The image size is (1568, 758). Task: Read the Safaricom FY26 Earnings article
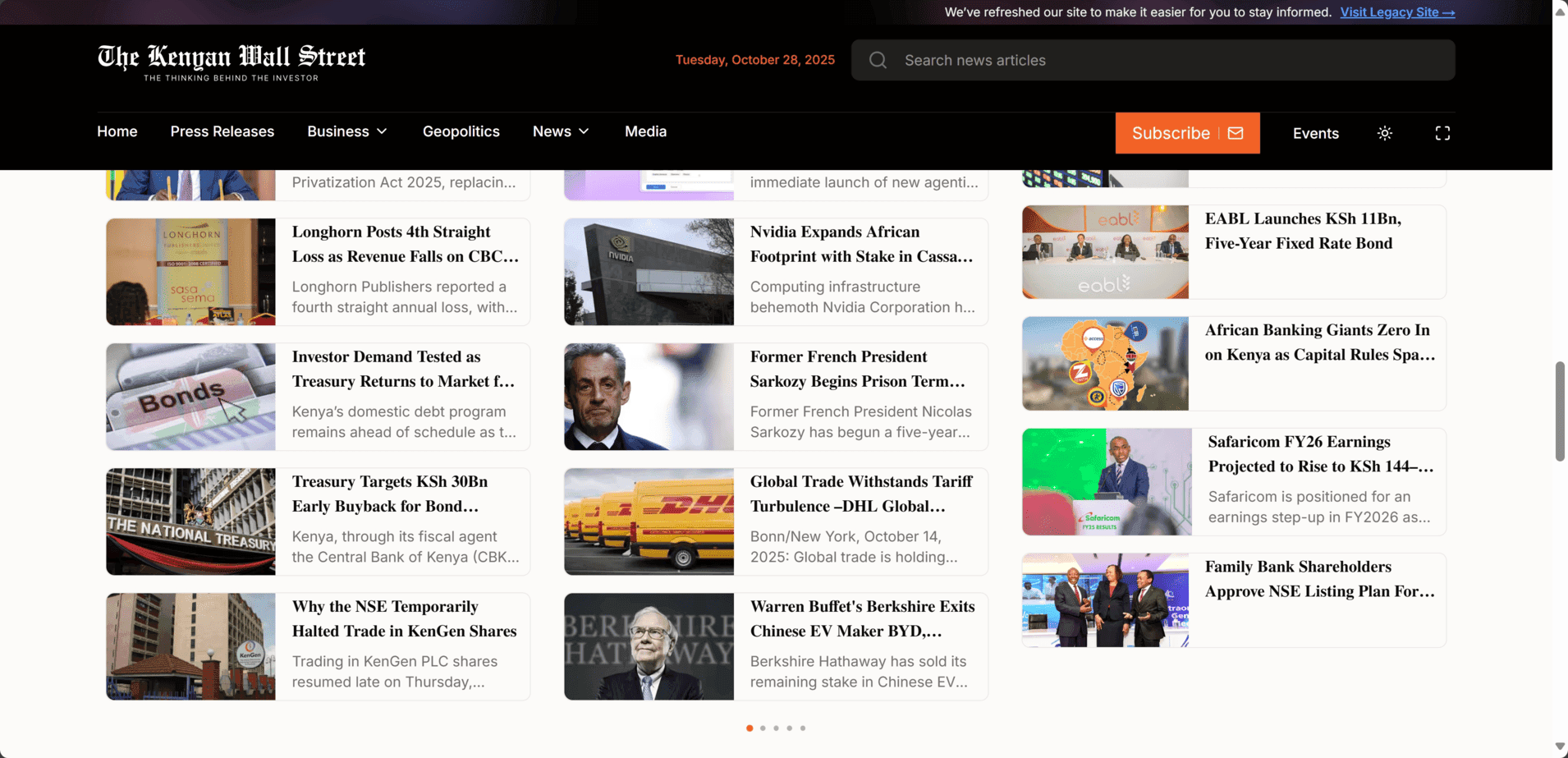click(1320, 454)
